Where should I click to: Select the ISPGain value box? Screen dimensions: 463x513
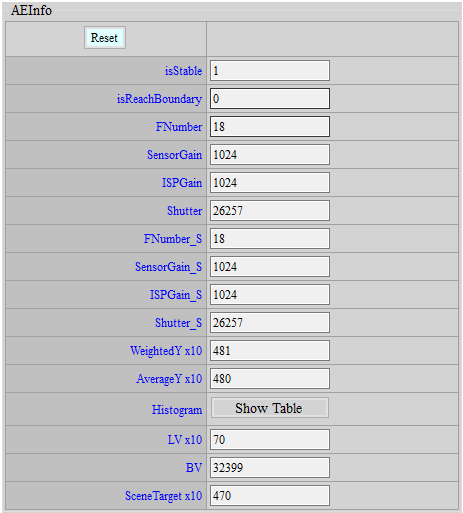pyautogui.click(x=270, y=183)
